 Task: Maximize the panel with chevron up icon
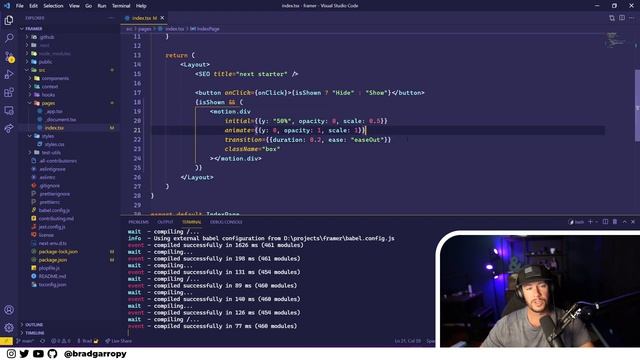pyautogui.click(x=624, y=222)
